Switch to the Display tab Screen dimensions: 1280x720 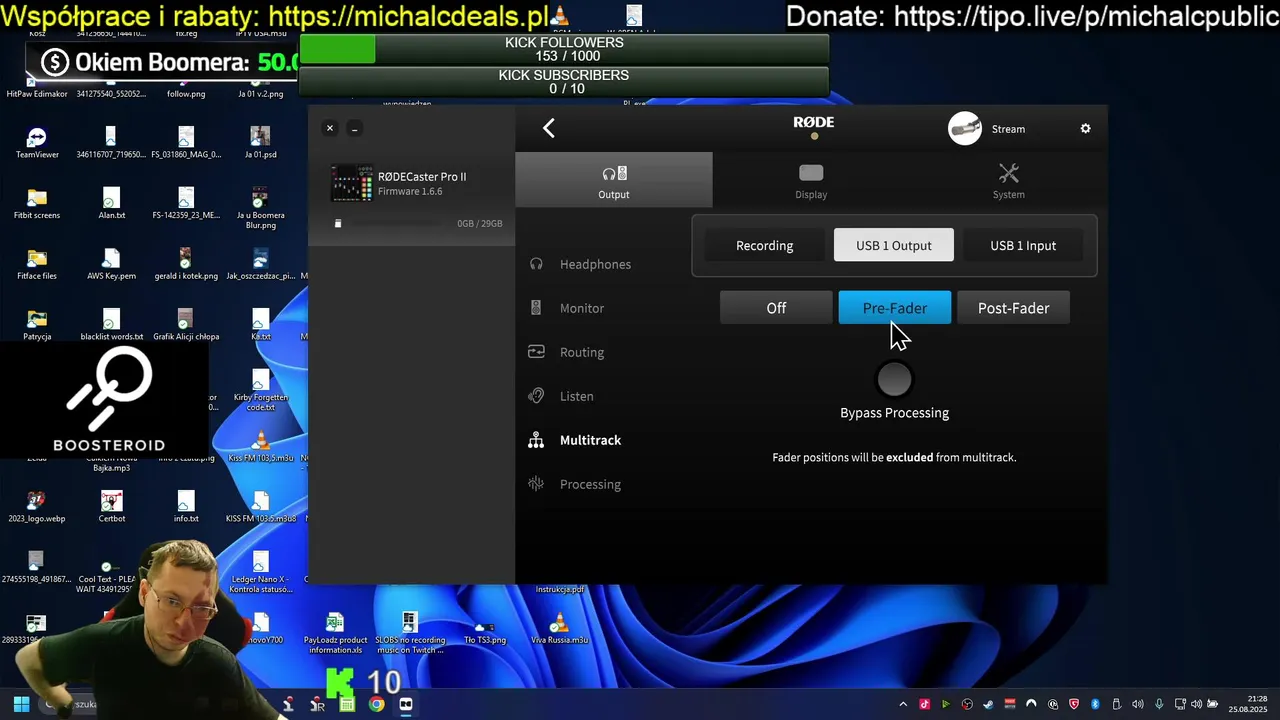click(x=811, y=181)
